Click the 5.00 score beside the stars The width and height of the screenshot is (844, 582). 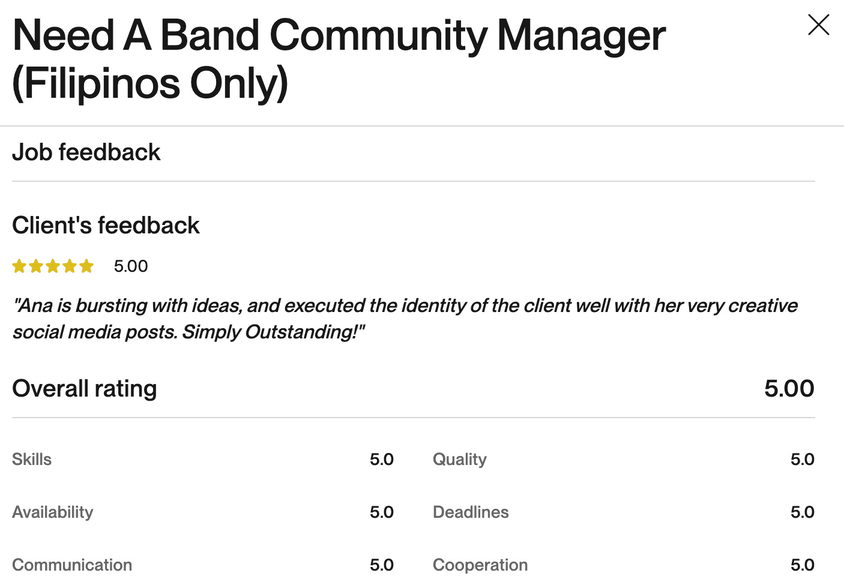click(131, 266)
